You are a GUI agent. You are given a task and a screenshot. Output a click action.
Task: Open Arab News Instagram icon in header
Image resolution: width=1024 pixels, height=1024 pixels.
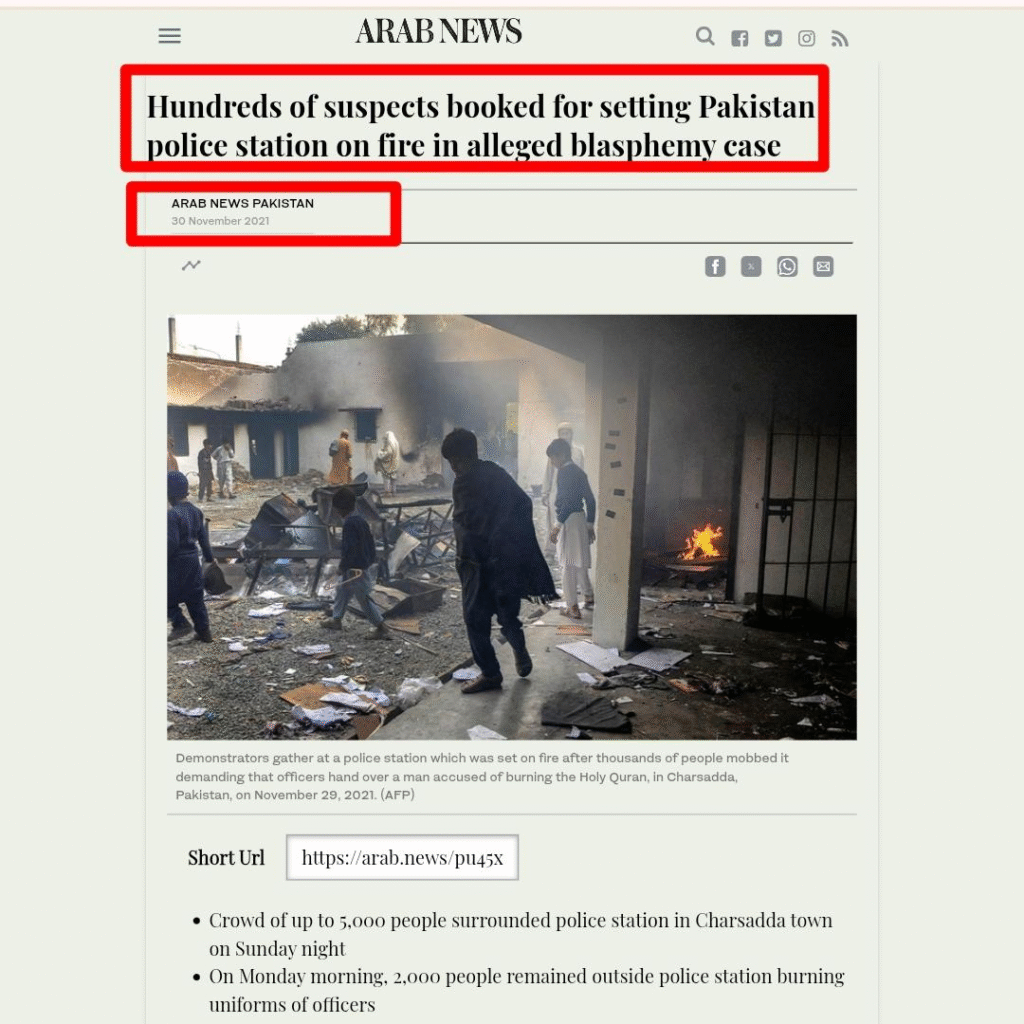[807, 39]
